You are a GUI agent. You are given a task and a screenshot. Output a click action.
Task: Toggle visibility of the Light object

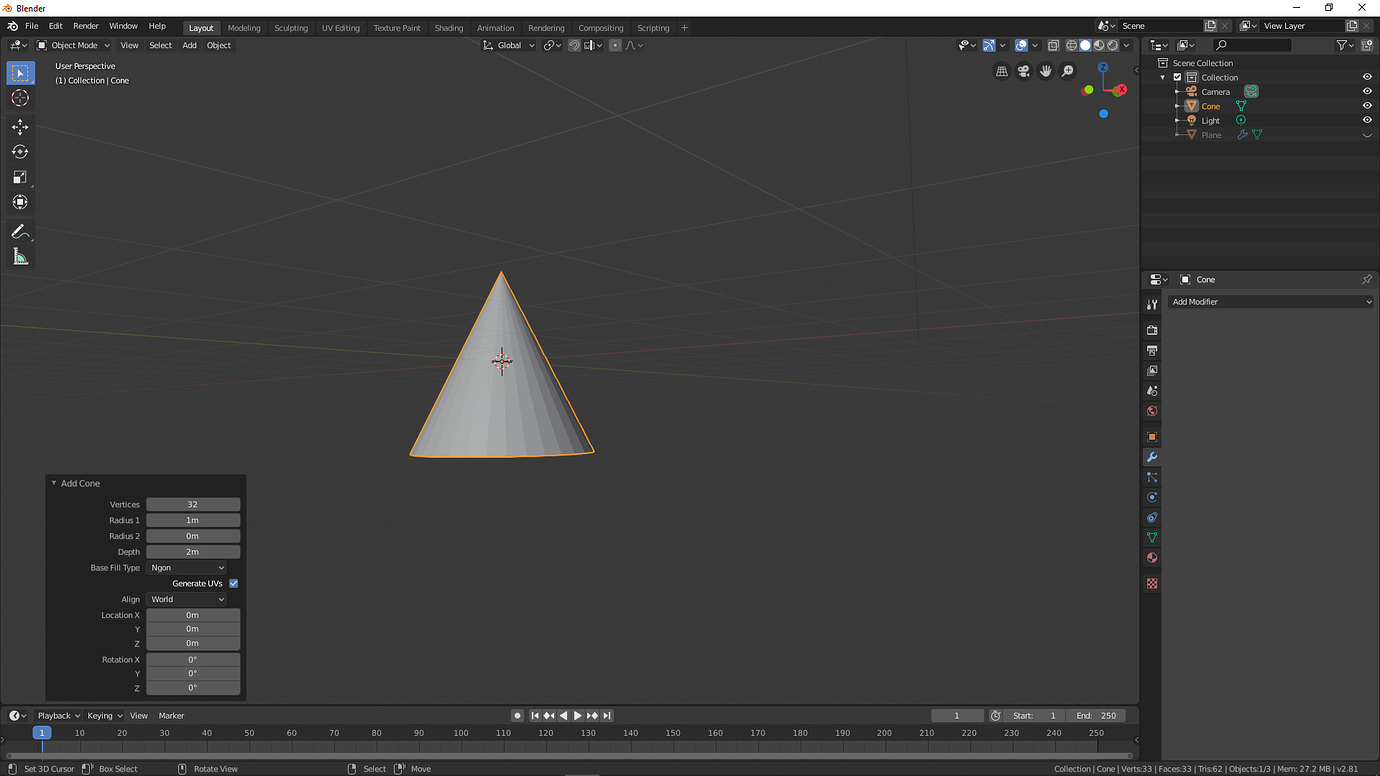[x=1367, y=120]
